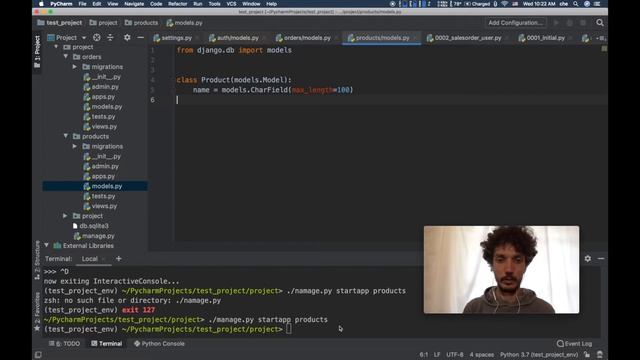Open the VCS menu

point(231,4)
